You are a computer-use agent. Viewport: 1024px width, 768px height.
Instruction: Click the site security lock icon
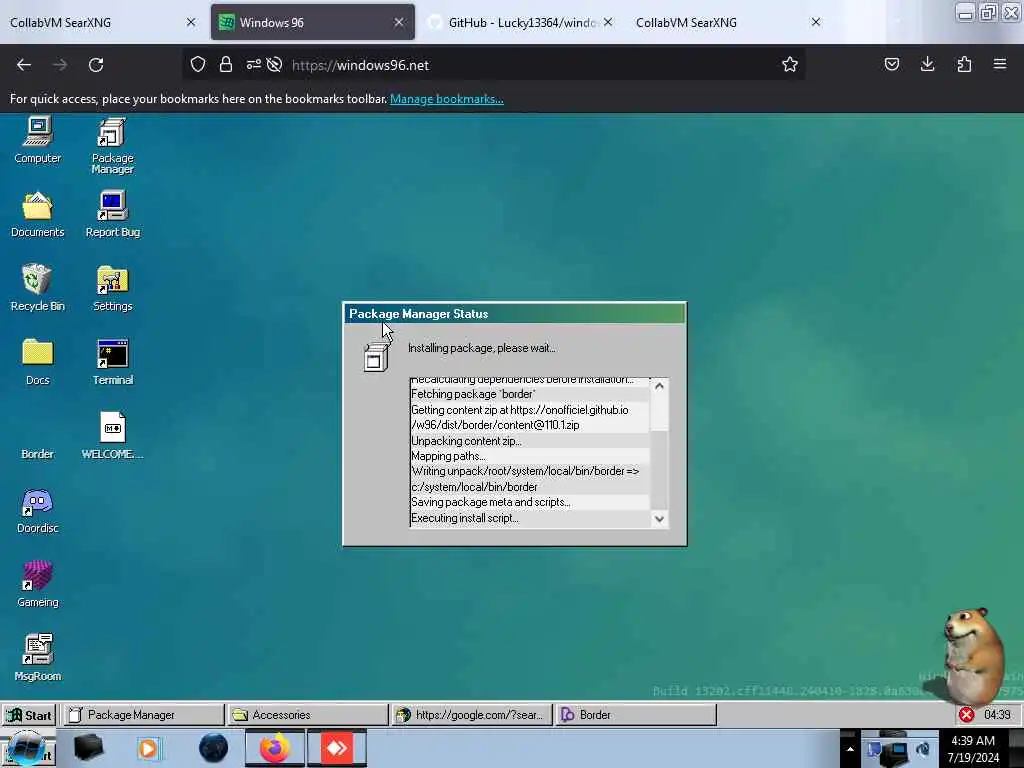click(x=226, y=65)
